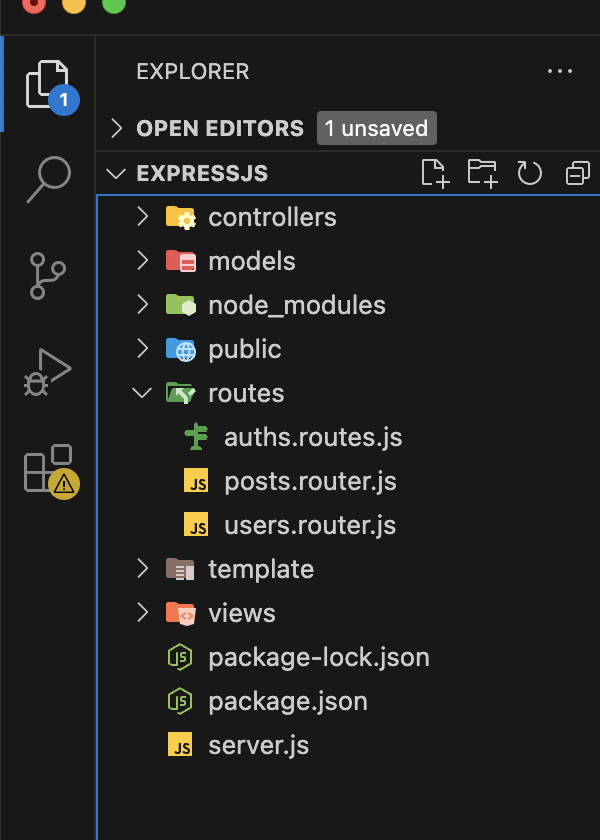Viewport: 600px width, 840px height.
Task: Click the JS icon of users.router.js
Action: tap(196, 524)
